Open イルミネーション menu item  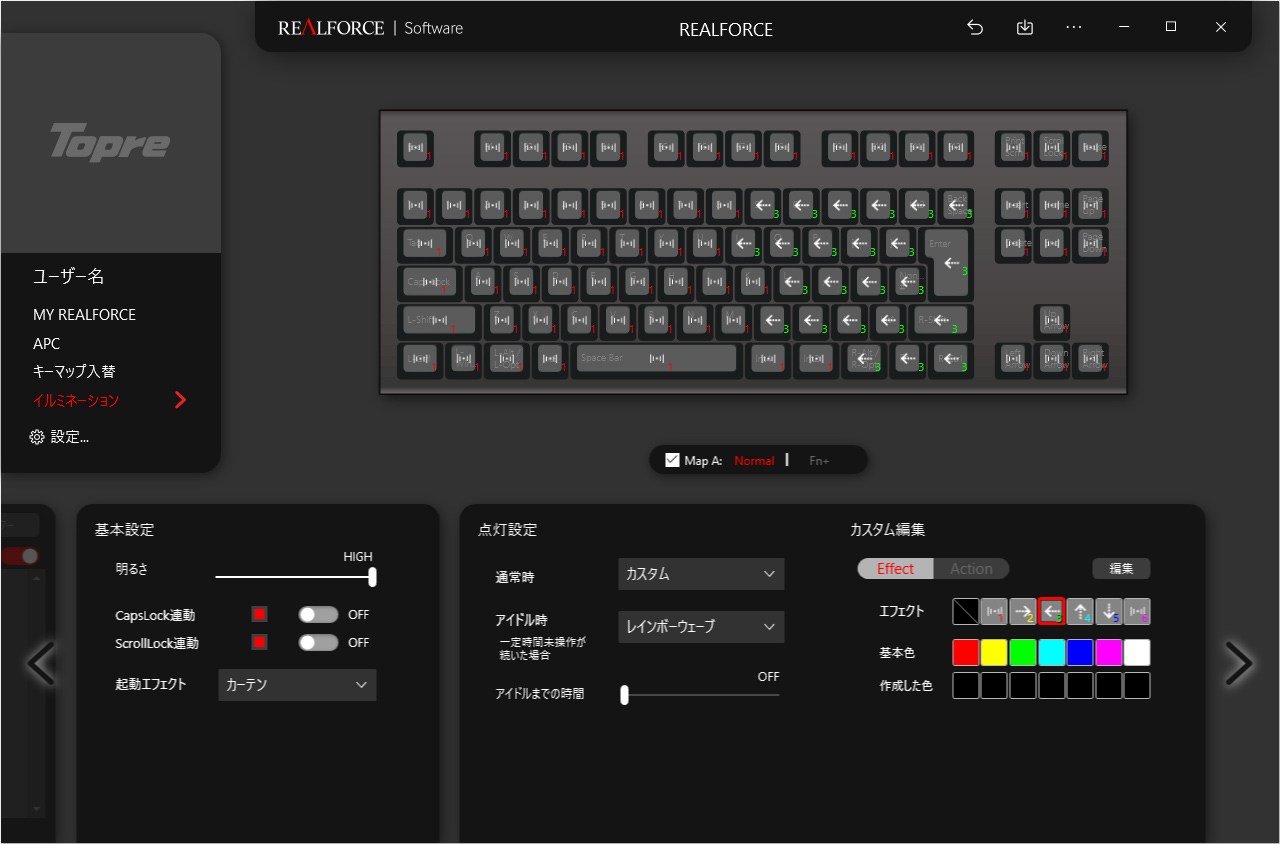(76, 400)
